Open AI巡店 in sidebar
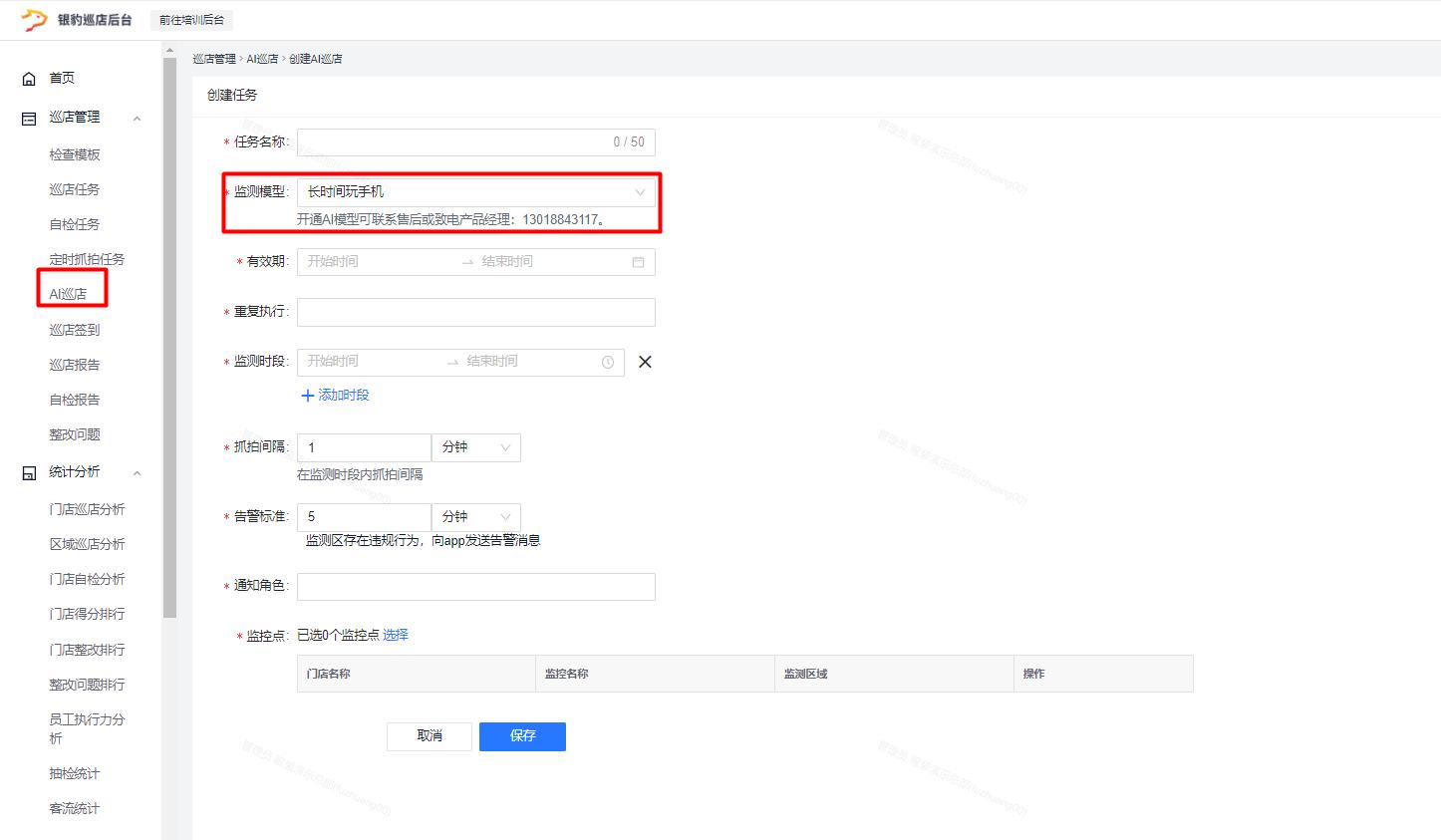1441x840 pixels. point(68,294)
